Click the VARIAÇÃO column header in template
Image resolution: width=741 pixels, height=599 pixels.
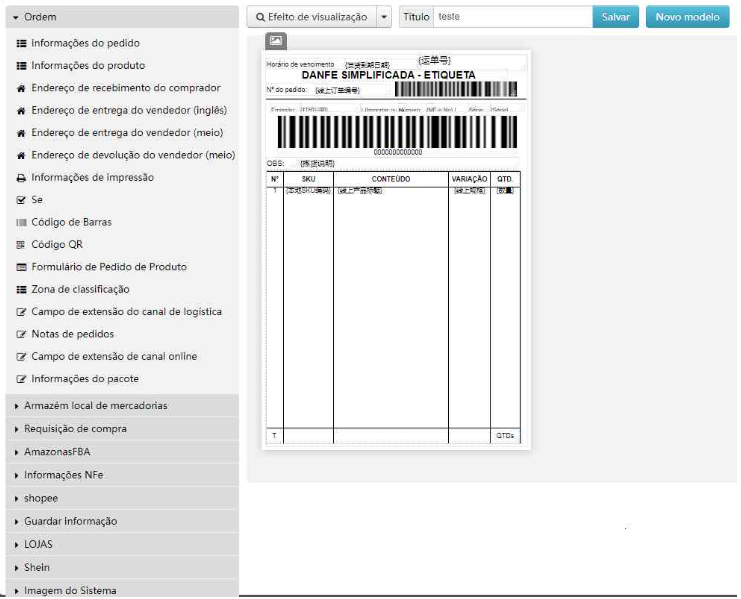coord(469,180)
